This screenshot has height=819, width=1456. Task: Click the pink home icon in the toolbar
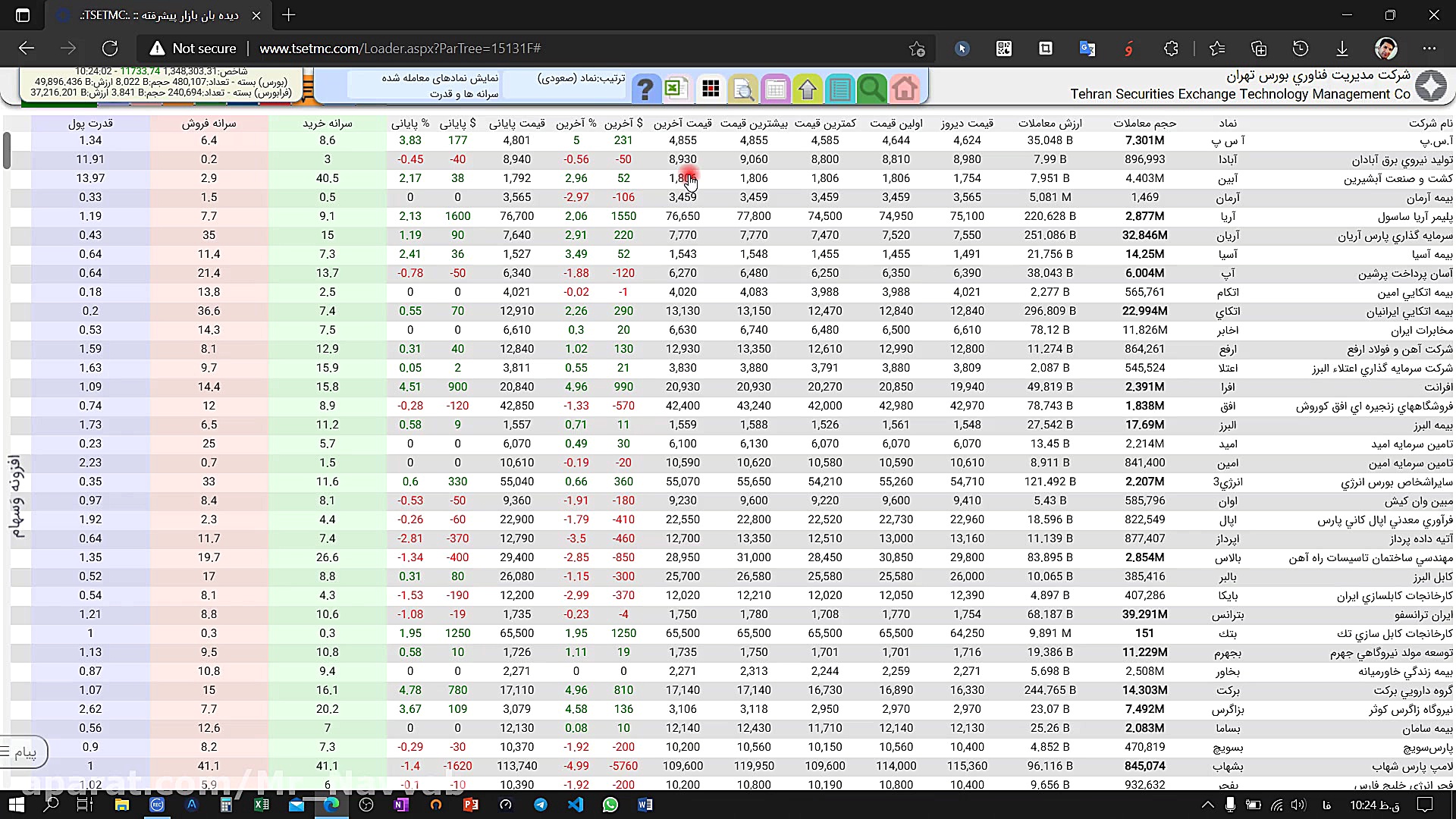pyautogui.click(x=904, y=89)
